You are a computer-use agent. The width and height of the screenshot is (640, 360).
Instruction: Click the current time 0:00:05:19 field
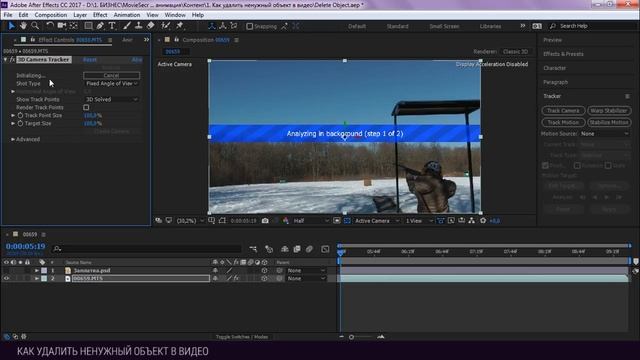[25, 247]
